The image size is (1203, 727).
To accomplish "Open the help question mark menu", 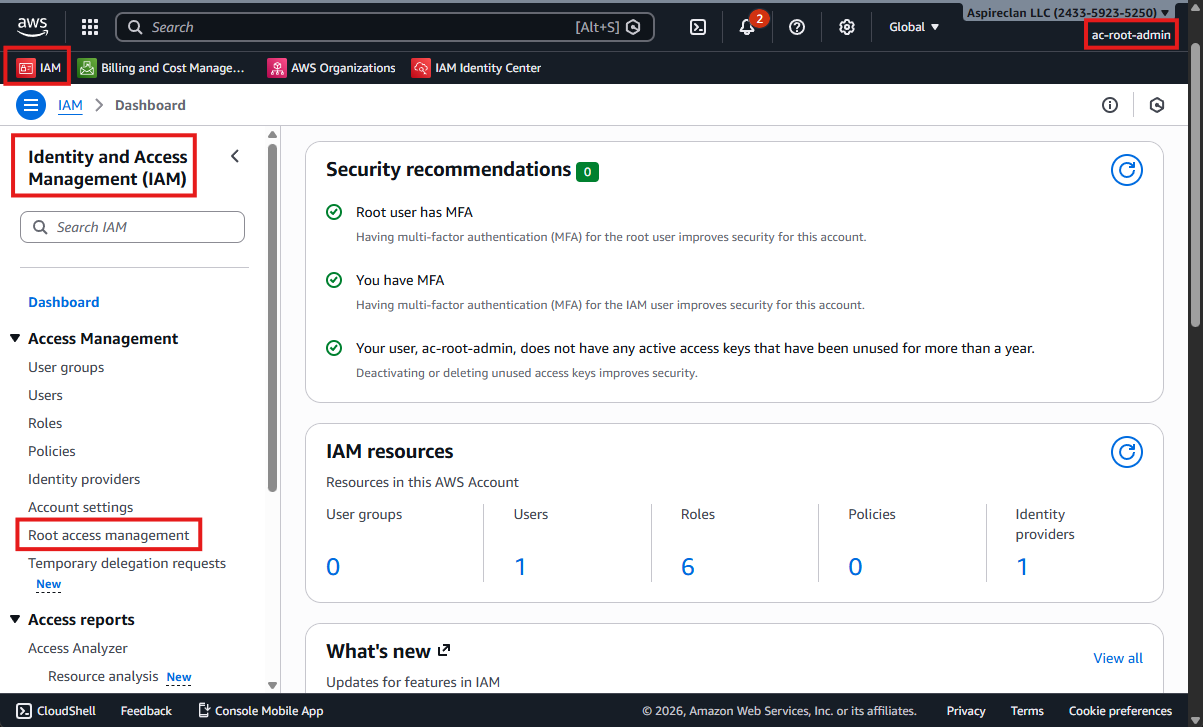I will pos(797,27).
